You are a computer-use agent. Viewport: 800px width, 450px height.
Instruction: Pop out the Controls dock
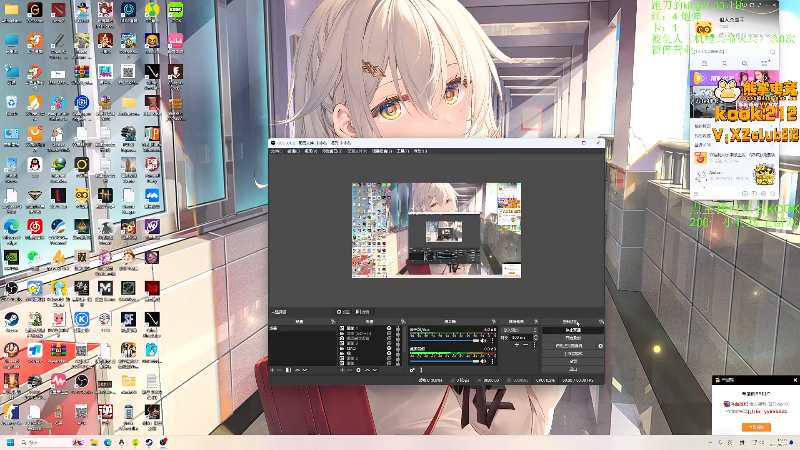[601, 321]
